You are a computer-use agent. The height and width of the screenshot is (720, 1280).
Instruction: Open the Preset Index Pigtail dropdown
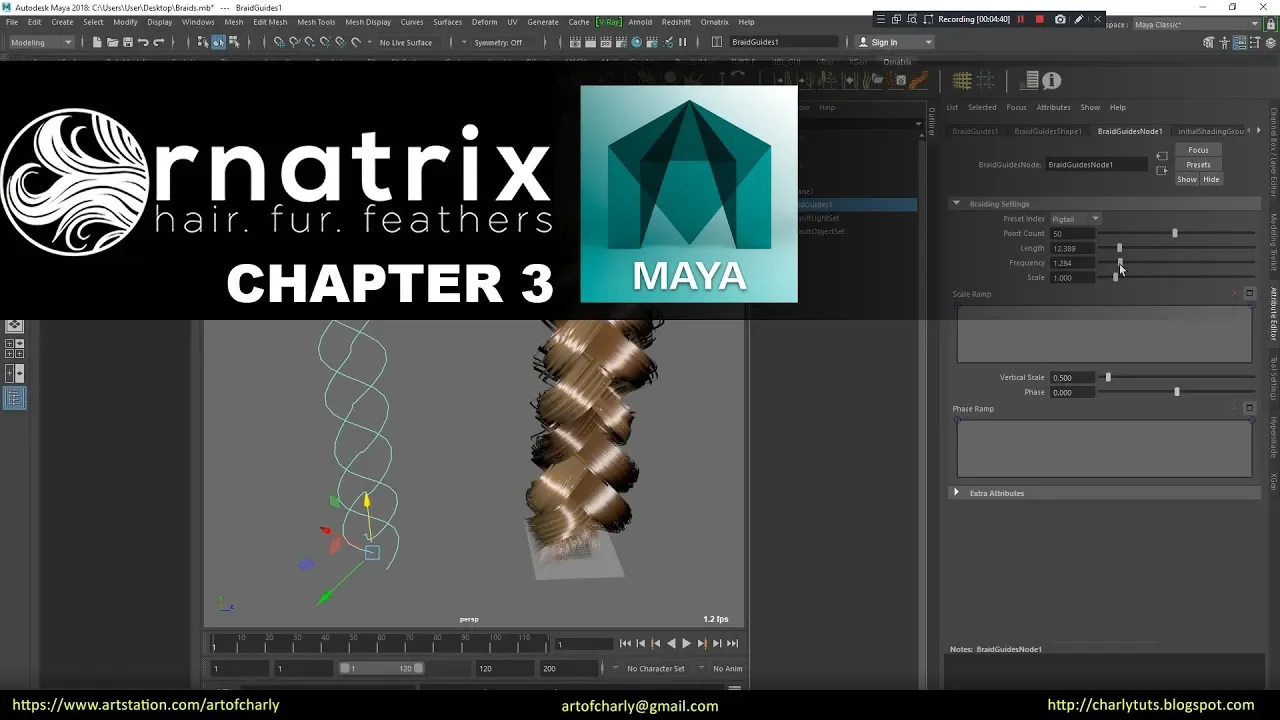pyautogui.click(x=1075, y=219)
